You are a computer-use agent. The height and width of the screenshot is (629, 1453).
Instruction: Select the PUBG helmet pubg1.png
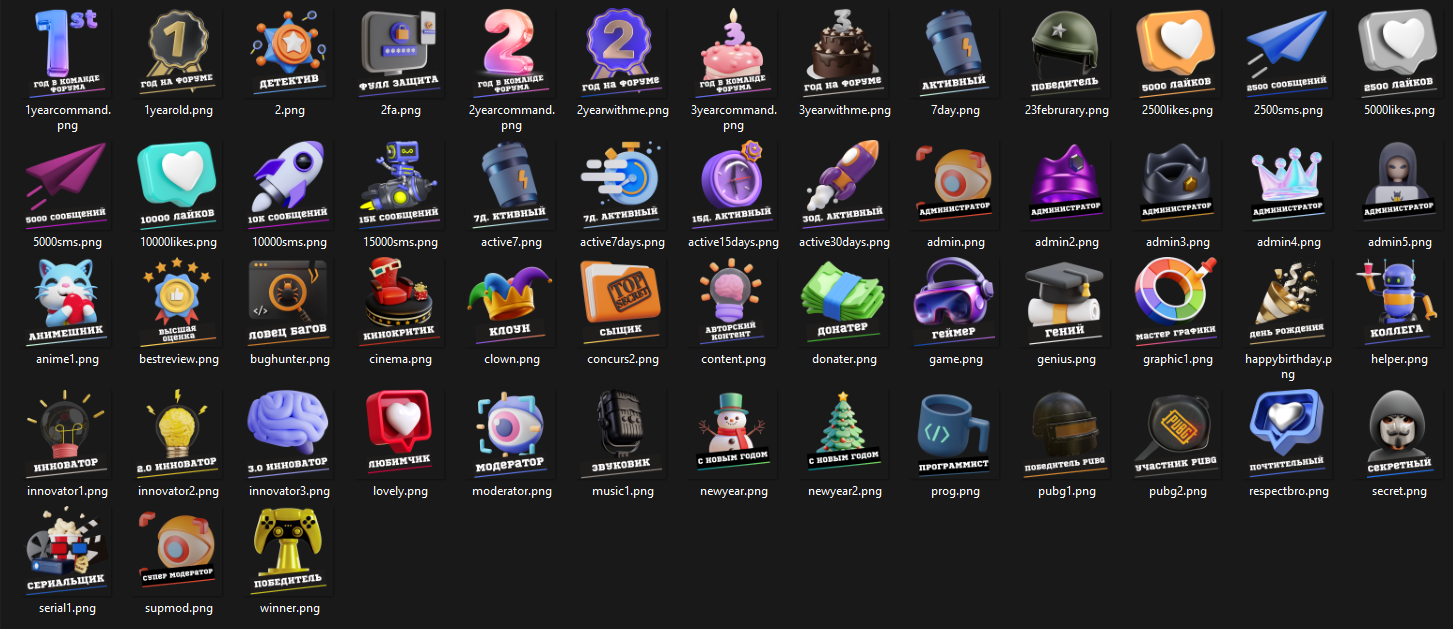coord(1067,434)
